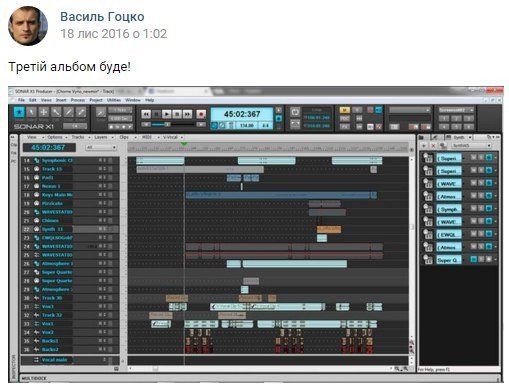Click the large 45:02:367 transport time display

[x=242, y=114]
